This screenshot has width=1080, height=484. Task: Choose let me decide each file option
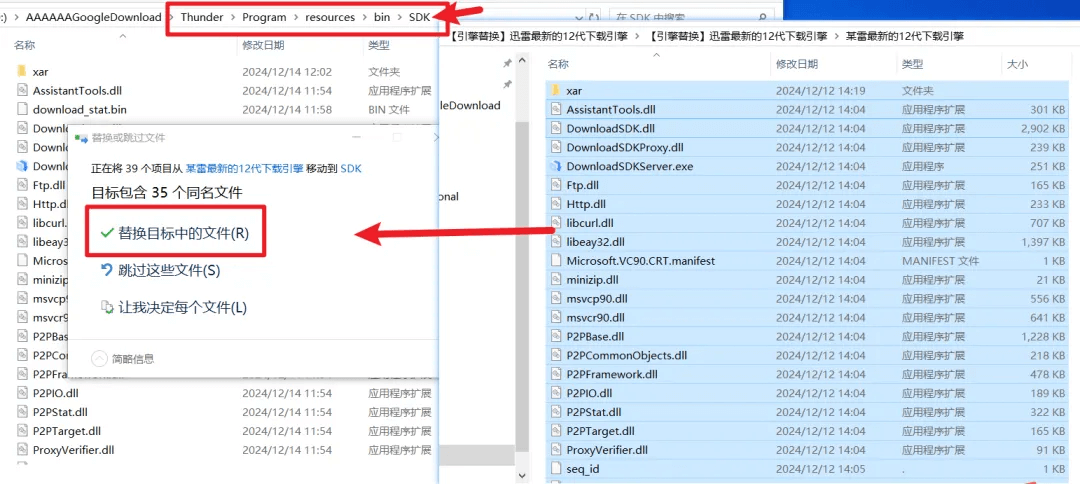point(174,308)
